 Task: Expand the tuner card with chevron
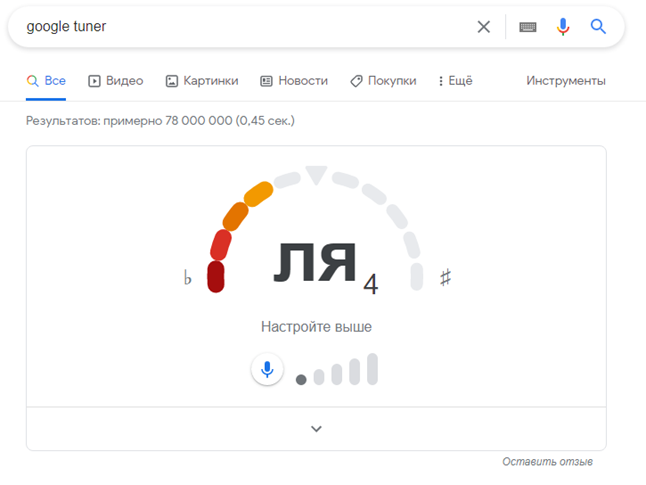tap(316, 429)
